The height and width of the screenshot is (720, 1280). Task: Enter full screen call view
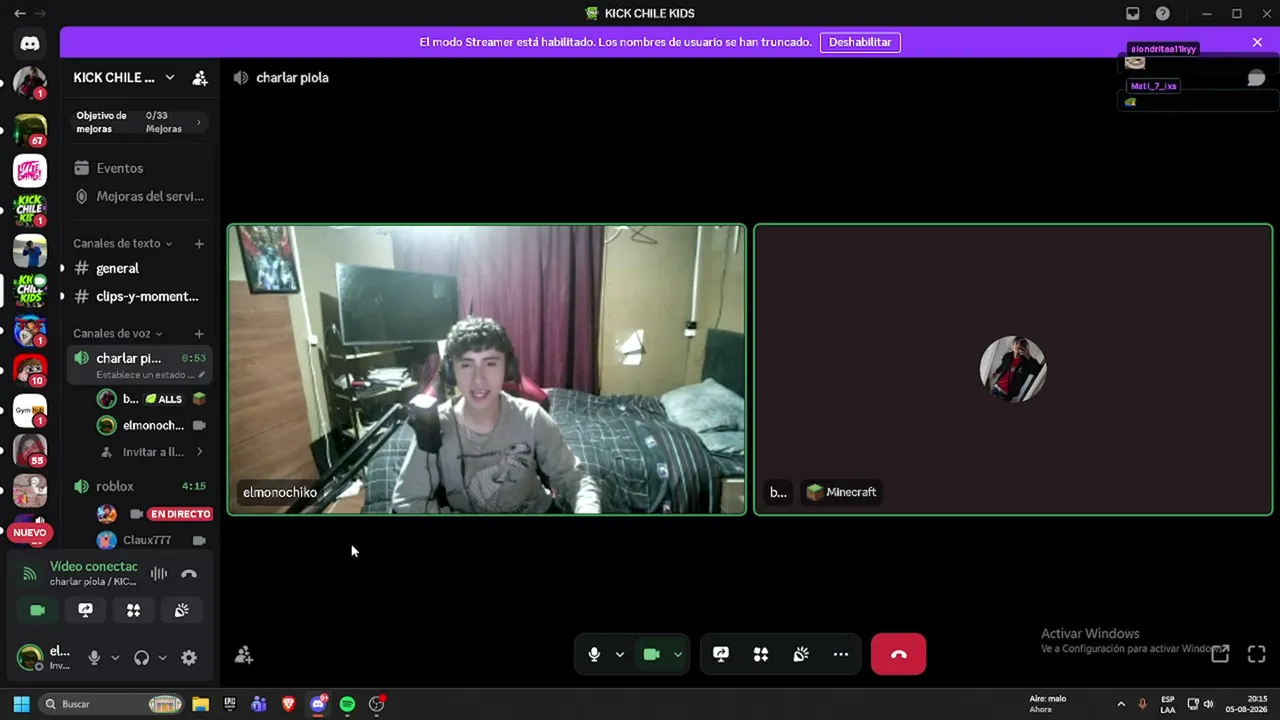1257,654
